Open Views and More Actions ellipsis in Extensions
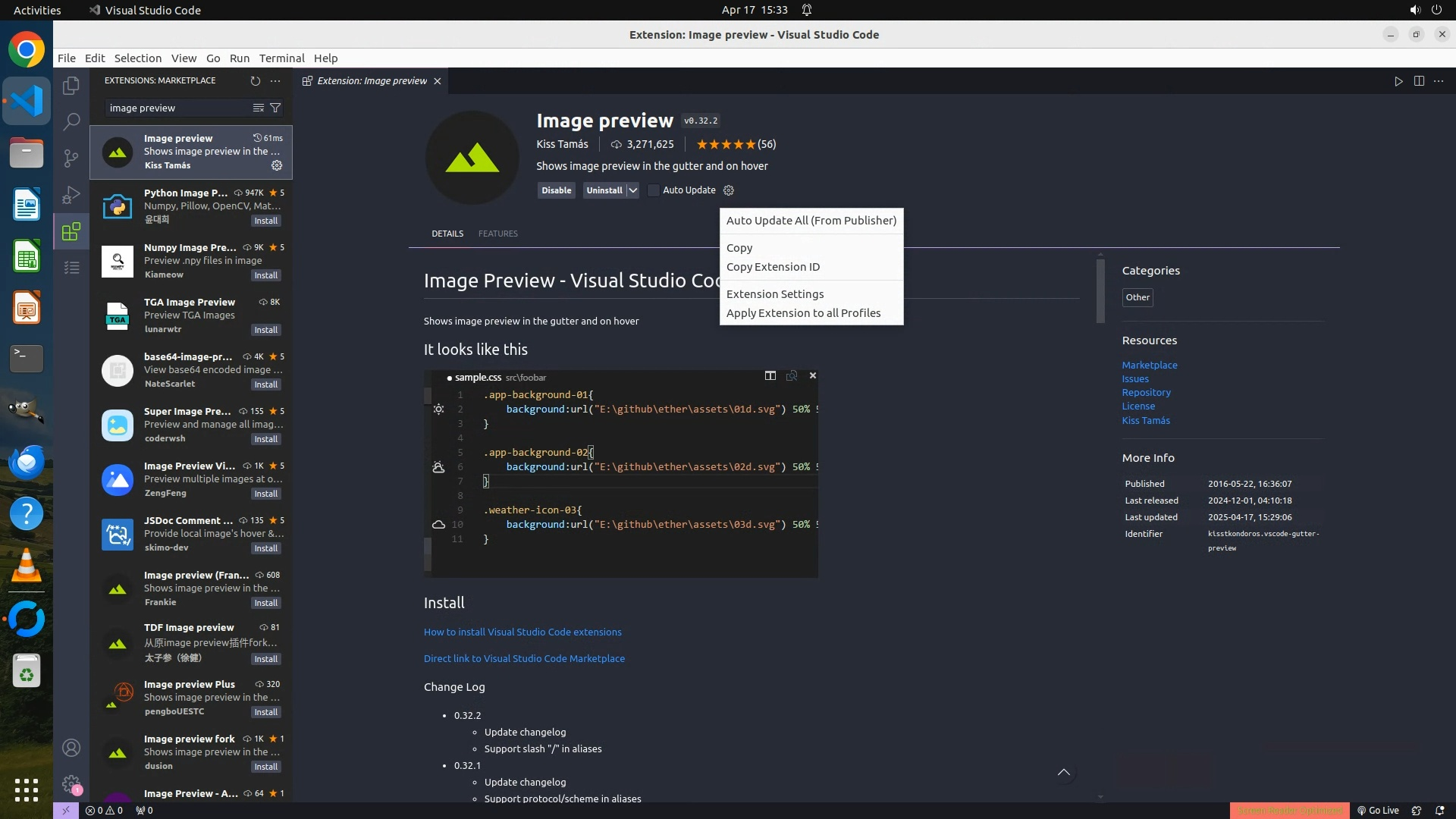This screenshot has height=819, width=1456. point(275,80)
